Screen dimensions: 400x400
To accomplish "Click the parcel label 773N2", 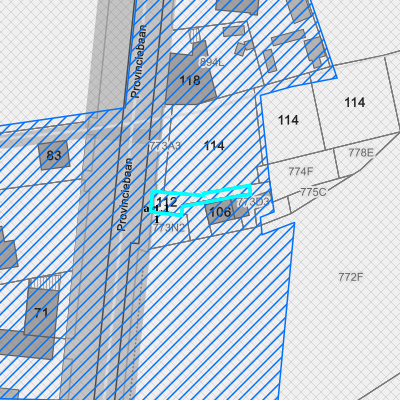I will (x=169, y=228).
